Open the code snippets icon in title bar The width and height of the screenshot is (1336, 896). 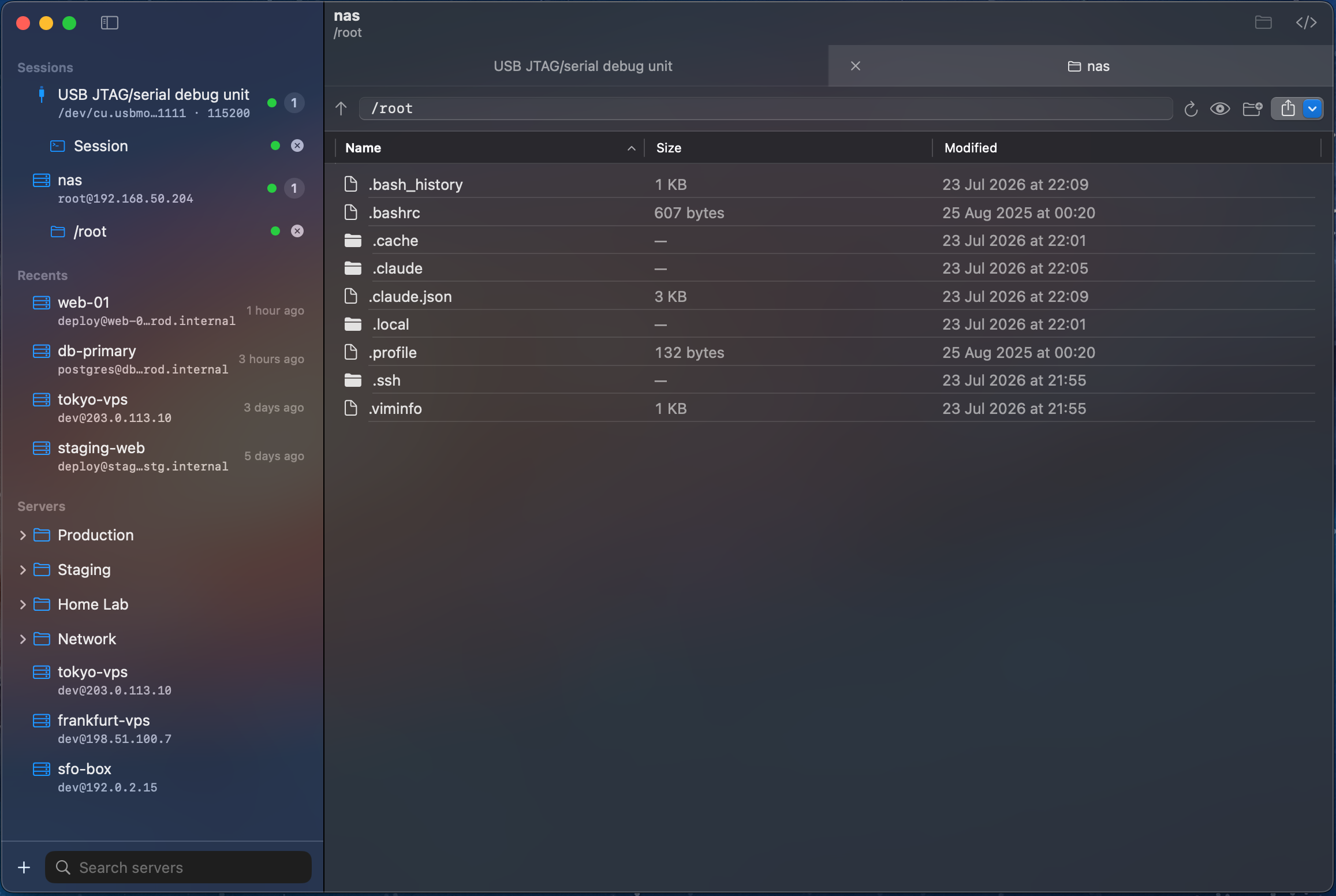point(1306,23)
